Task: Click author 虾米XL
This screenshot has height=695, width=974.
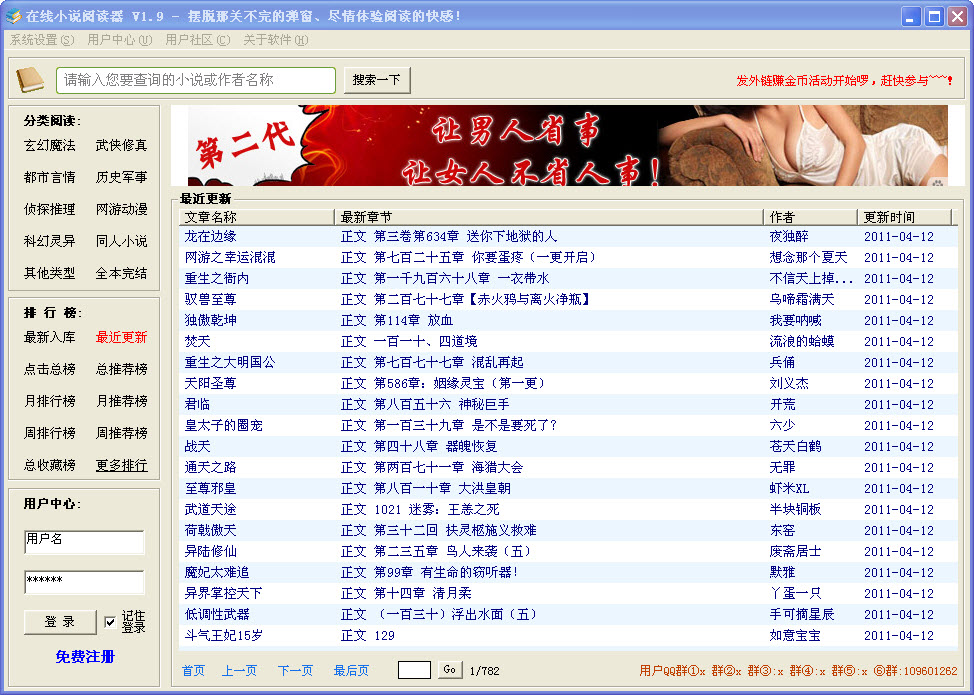Action: click(789, 488)
